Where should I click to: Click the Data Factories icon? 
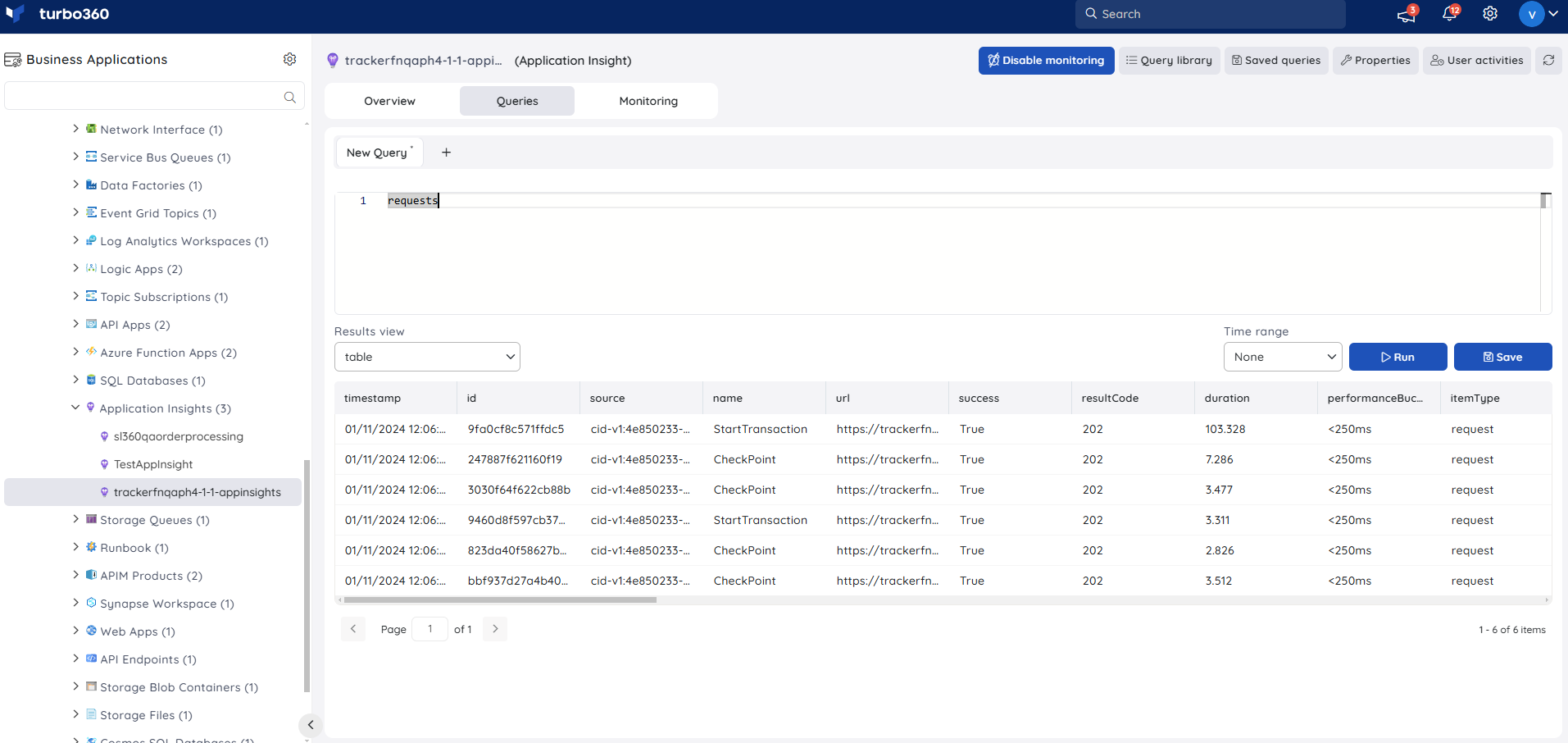click(91, 185)
